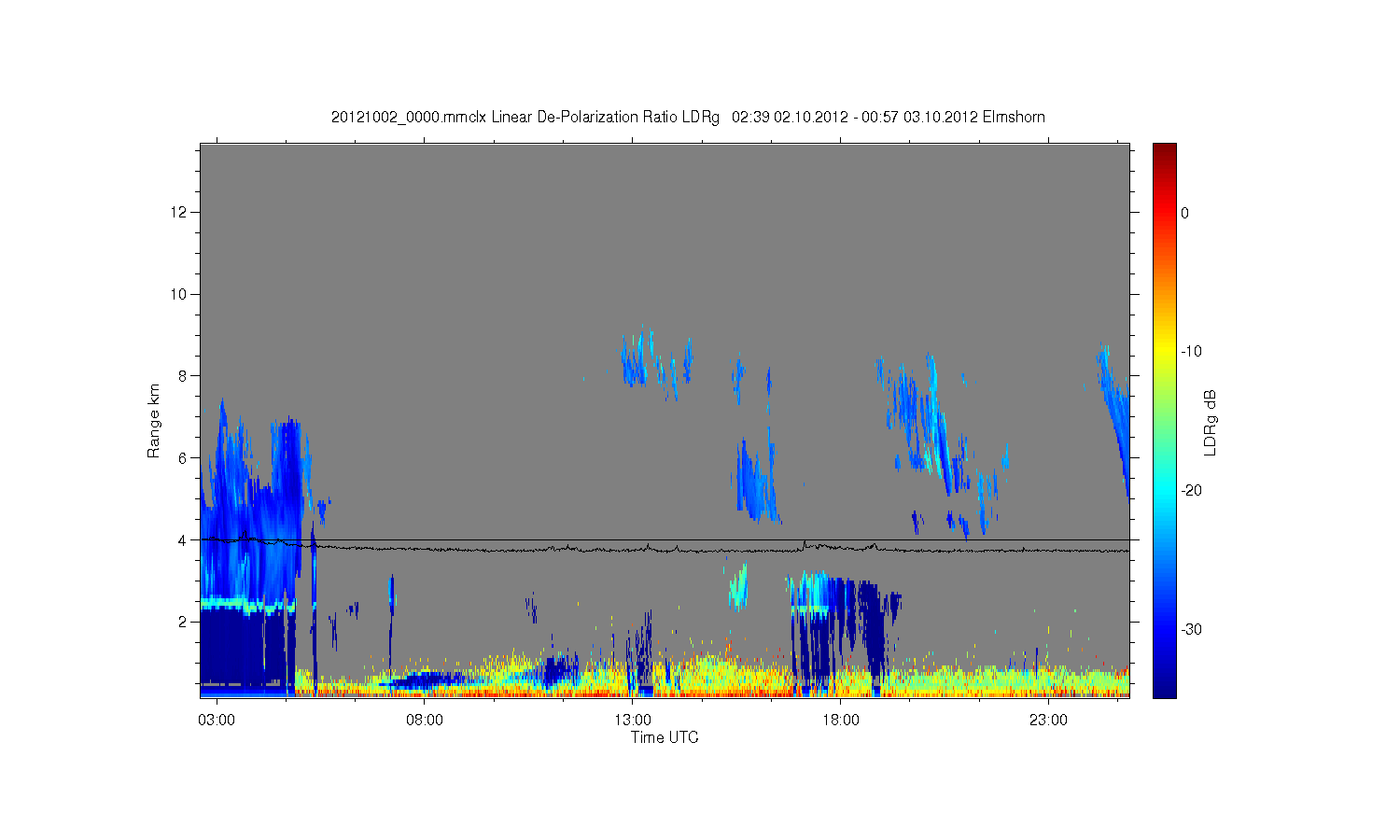Click the 10 km range tick label
1400x840 pixels.
coord(180,294)
